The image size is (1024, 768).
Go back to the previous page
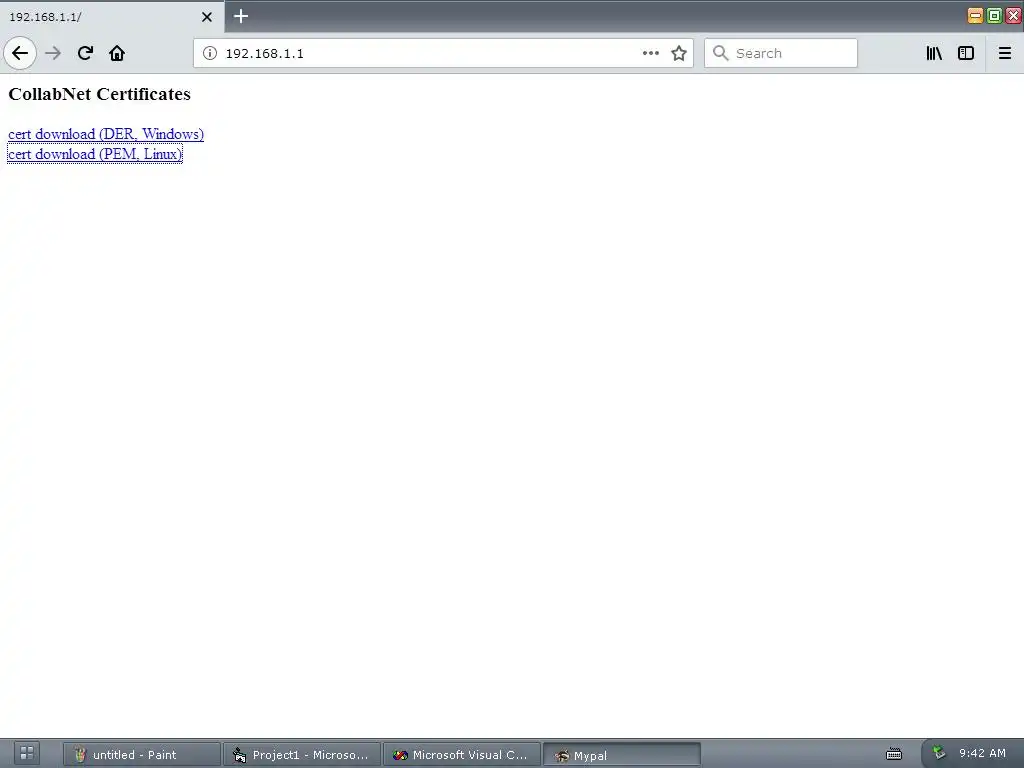click(20, 53)
